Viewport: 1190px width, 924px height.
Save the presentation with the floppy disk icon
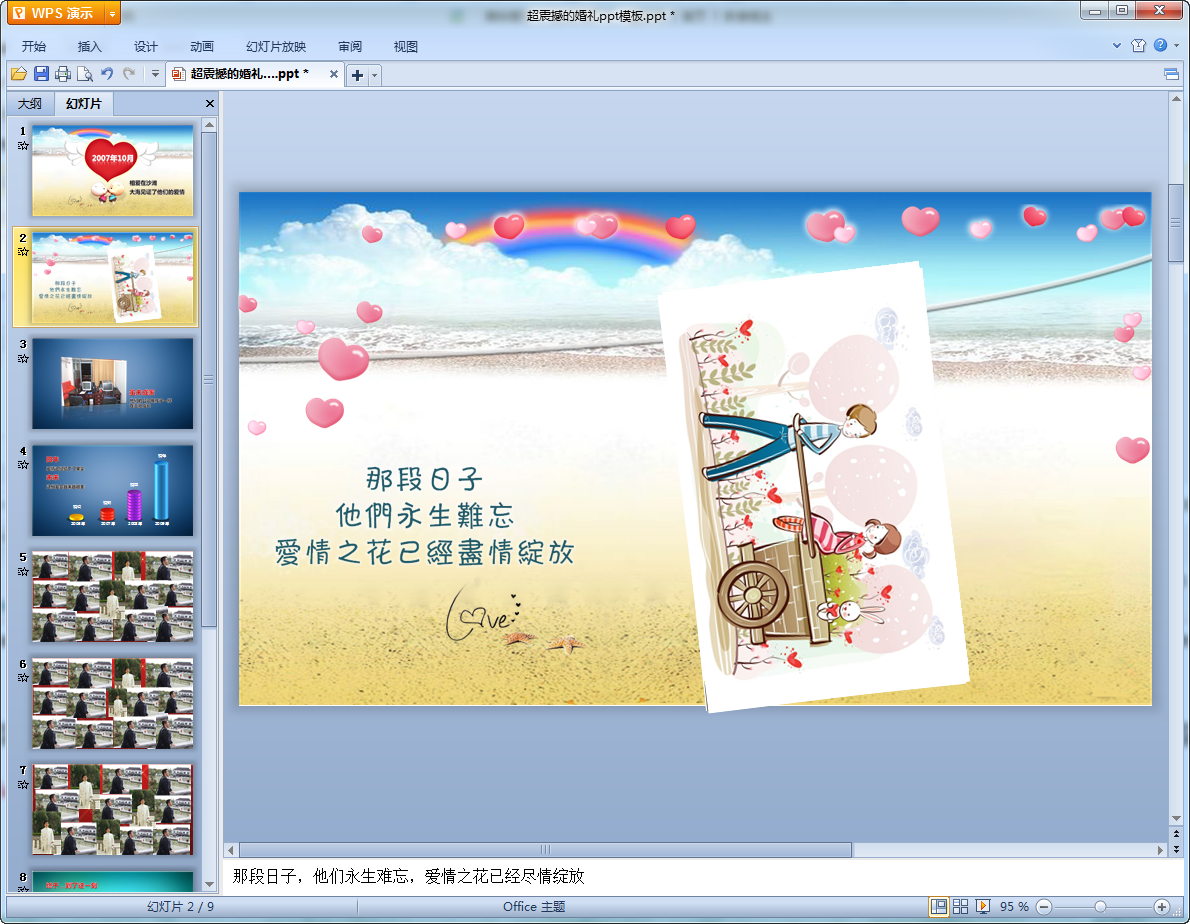tap(41, 74)
